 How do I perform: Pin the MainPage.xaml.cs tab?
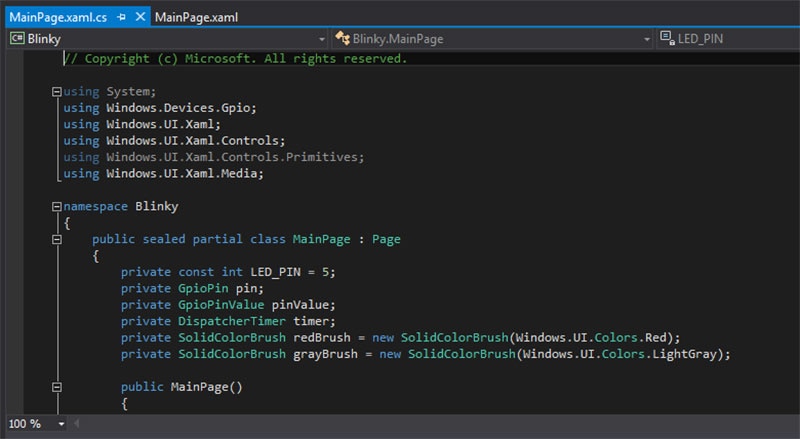point(121,17)
